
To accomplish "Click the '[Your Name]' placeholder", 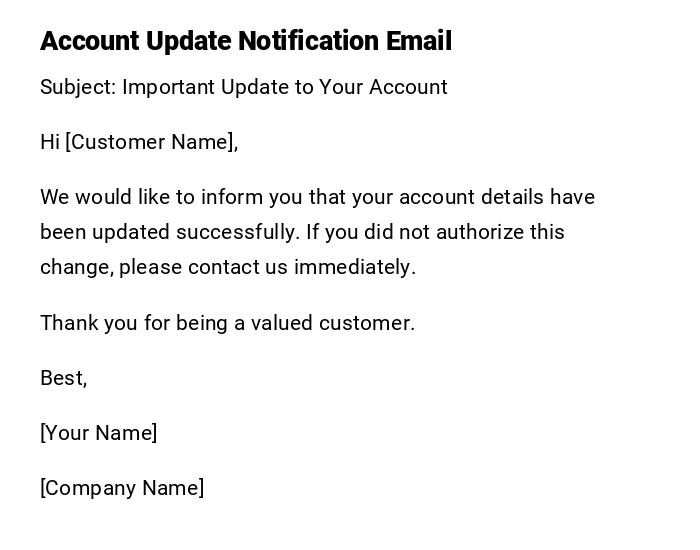I will point(98,433).
